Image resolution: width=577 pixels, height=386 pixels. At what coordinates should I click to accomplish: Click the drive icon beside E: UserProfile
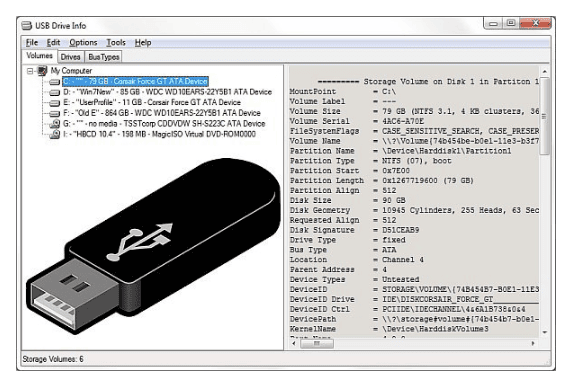pos(54,103)
